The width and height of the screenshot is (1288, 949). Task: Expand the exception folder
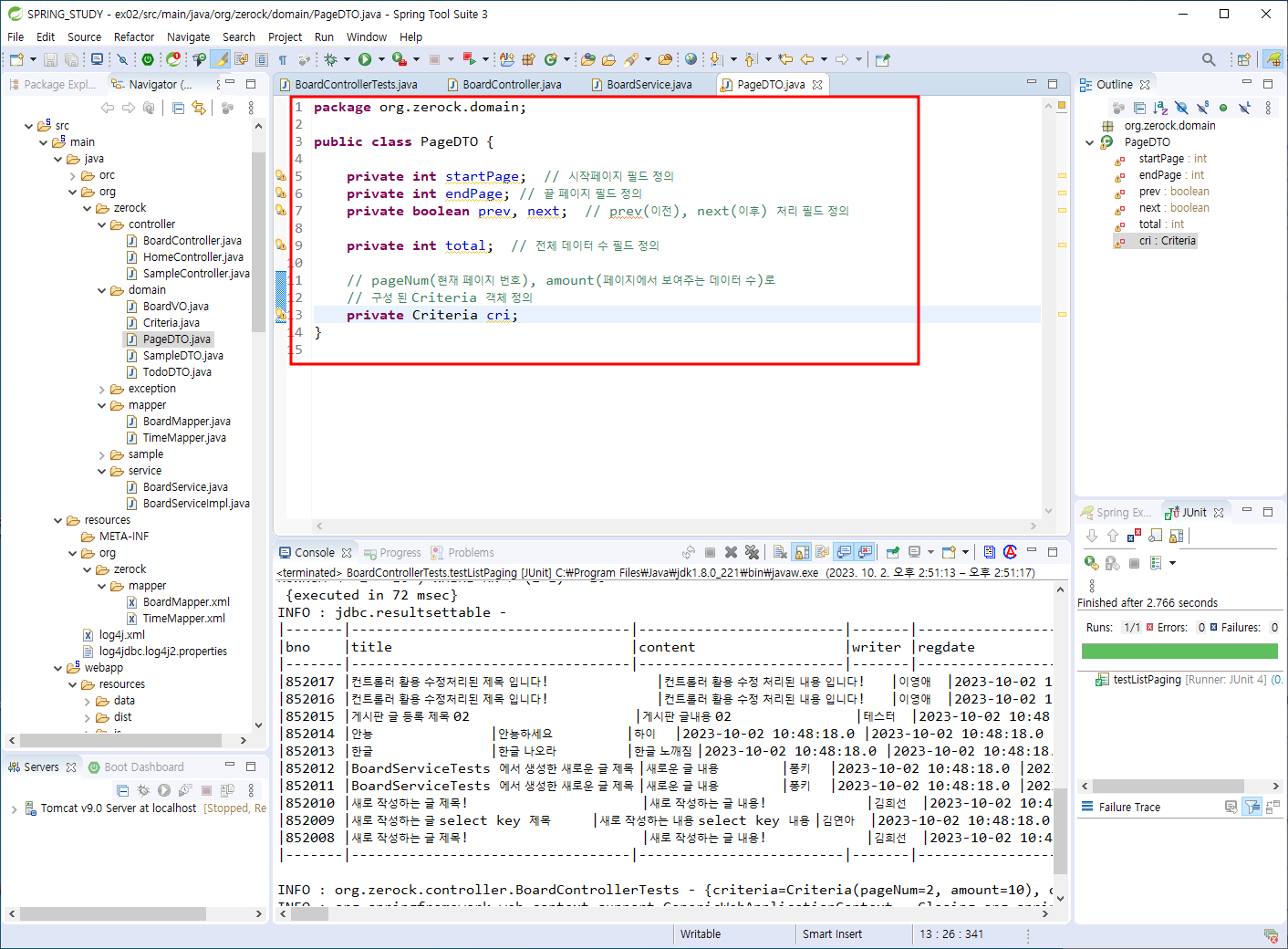pos(102,389)
